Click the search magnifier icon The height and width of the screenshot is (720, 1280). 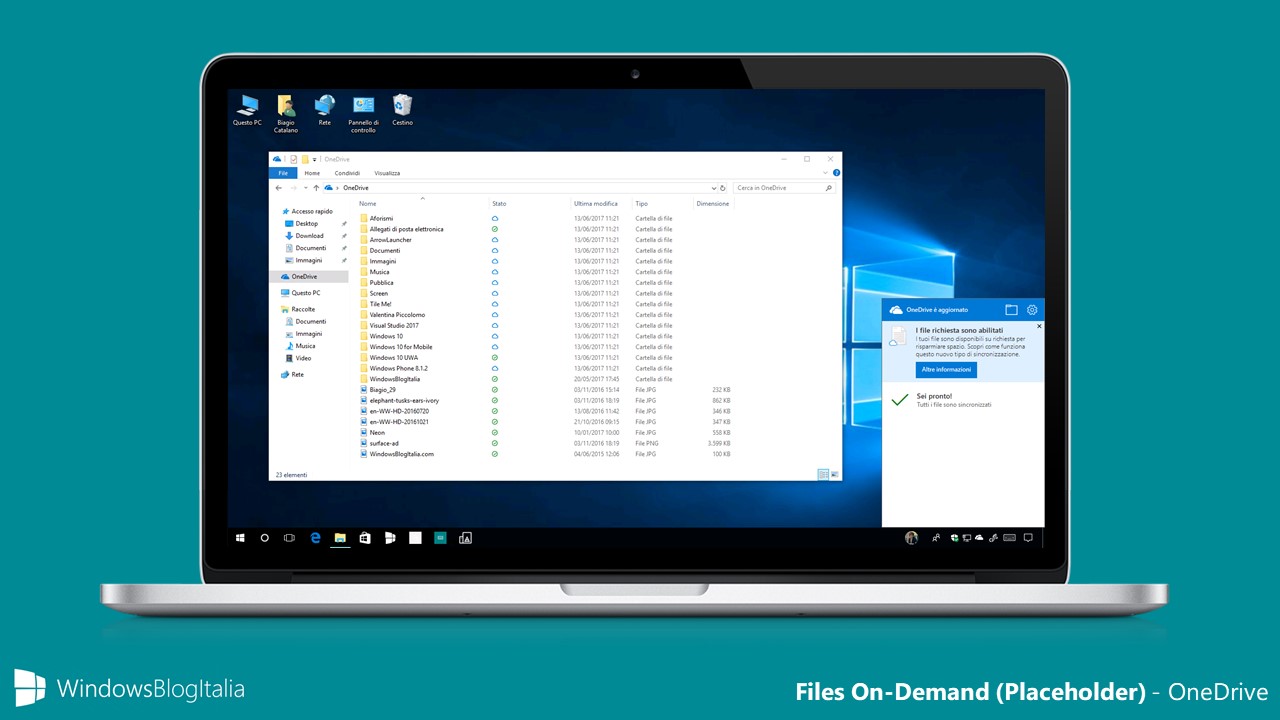tap(828, 188)
